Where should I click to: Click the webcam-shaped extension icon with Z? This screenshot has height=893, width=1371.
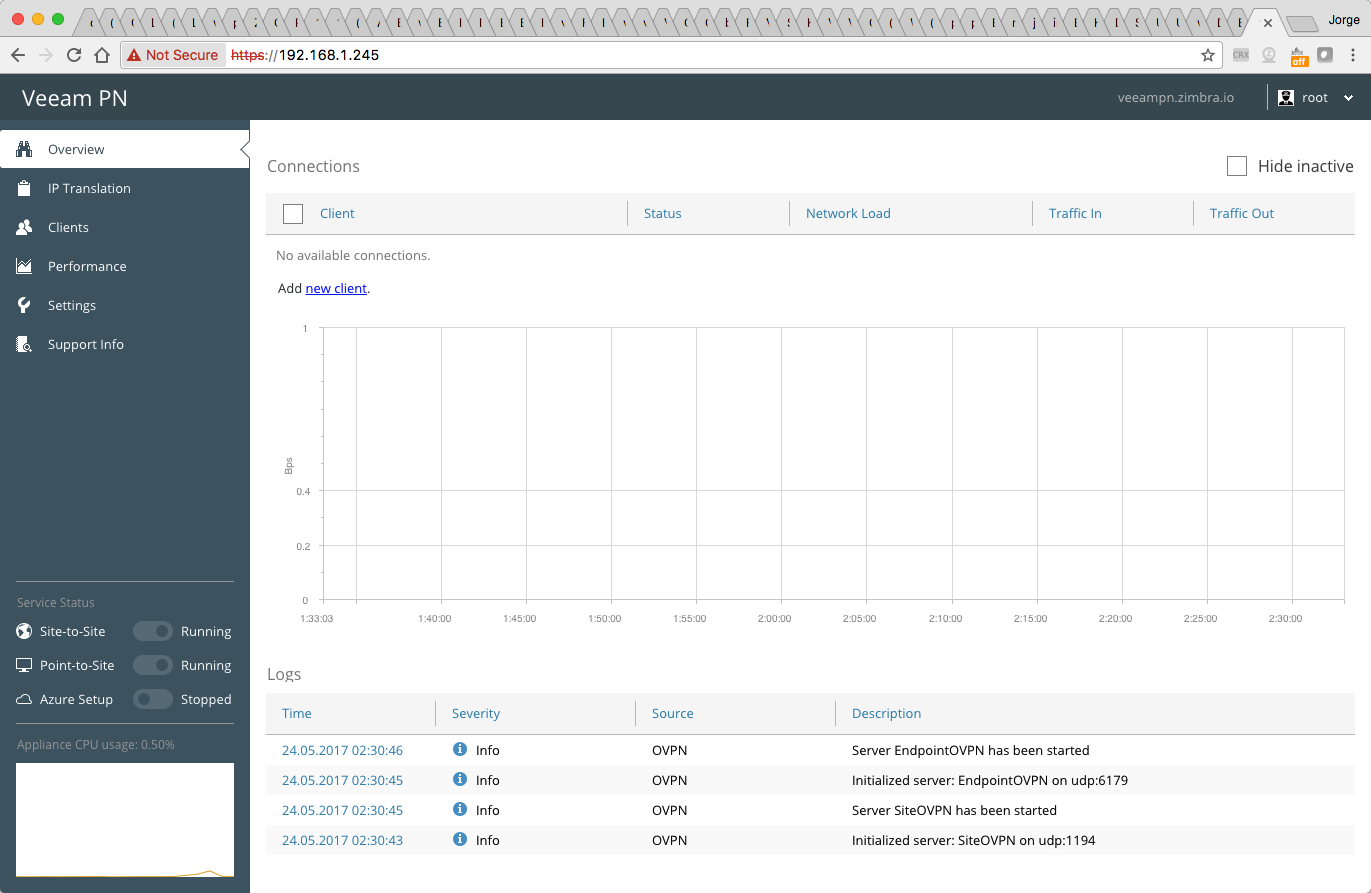click(1269, 55)
